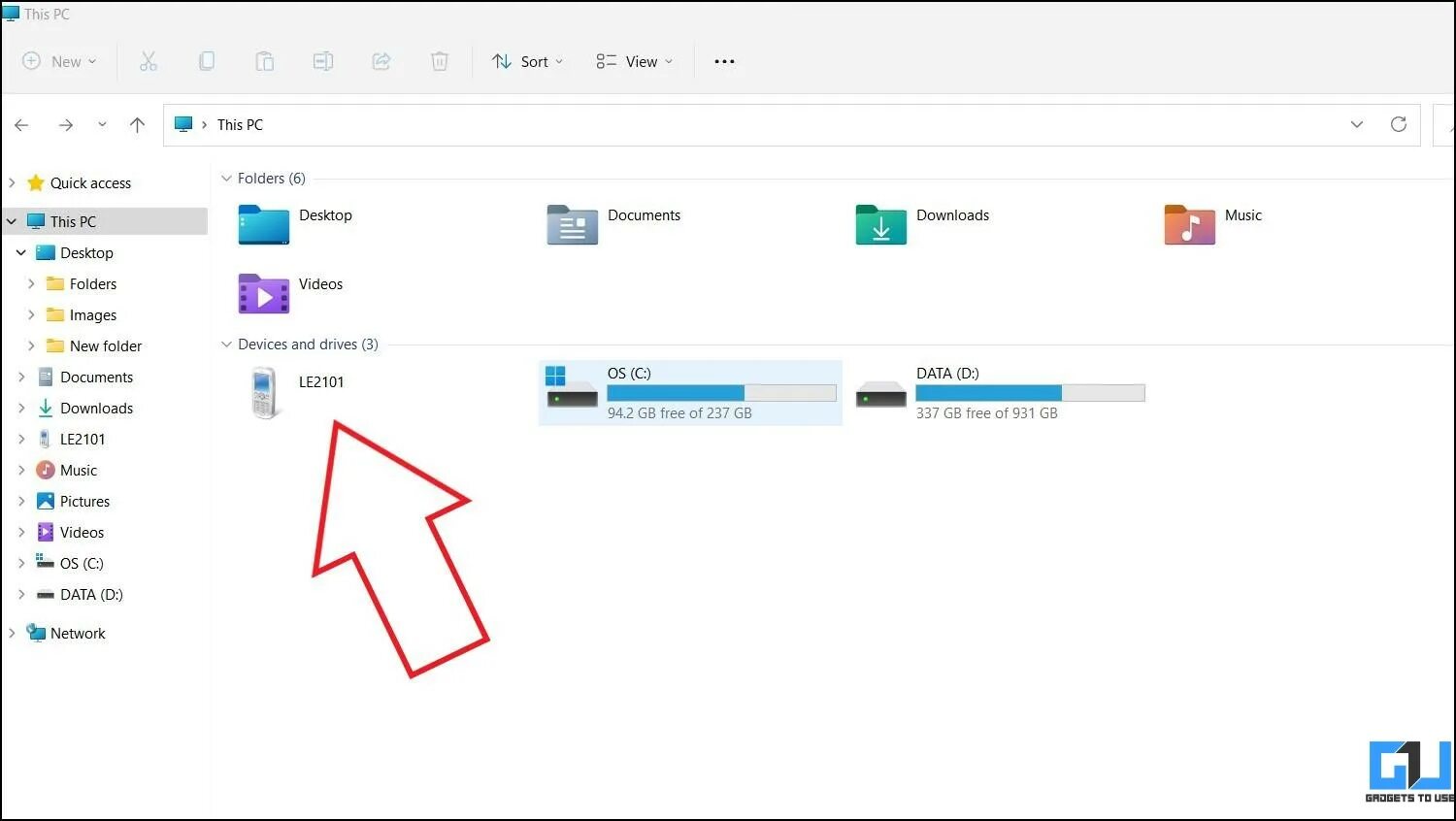Select the LE2101 phone device icon
Image resolution: width=1456 pixels, height=821 pixels.
pos(263,392)
